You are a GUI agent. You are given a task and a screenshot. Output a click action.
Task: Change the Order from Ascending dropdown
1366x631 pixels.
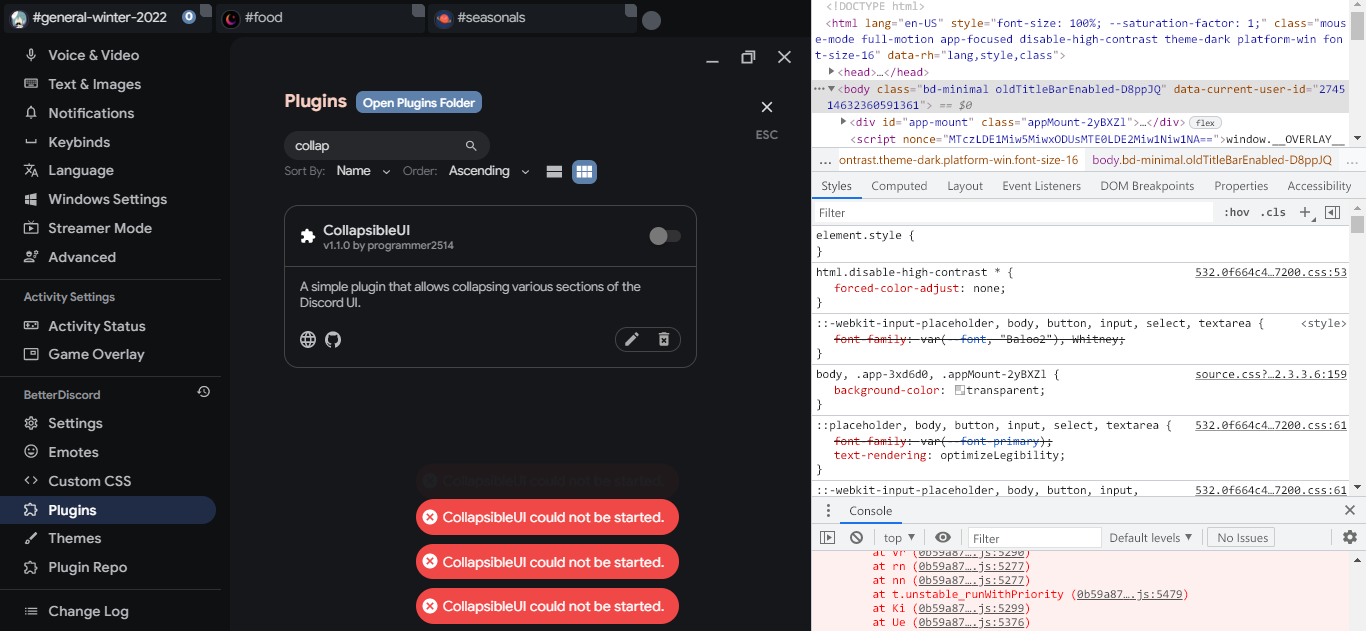point(488,171)
